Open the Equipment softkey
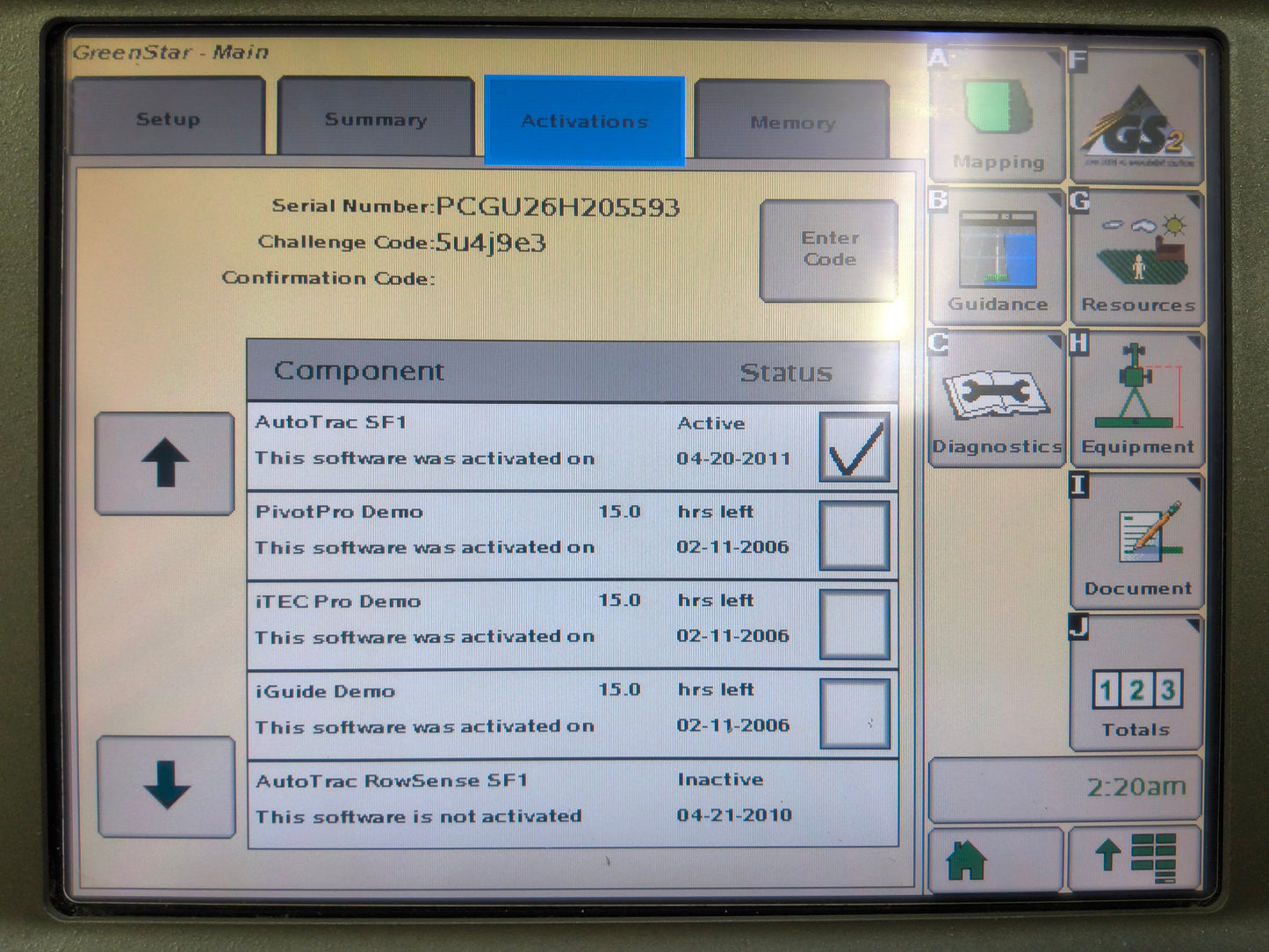 coord(1137,400)
